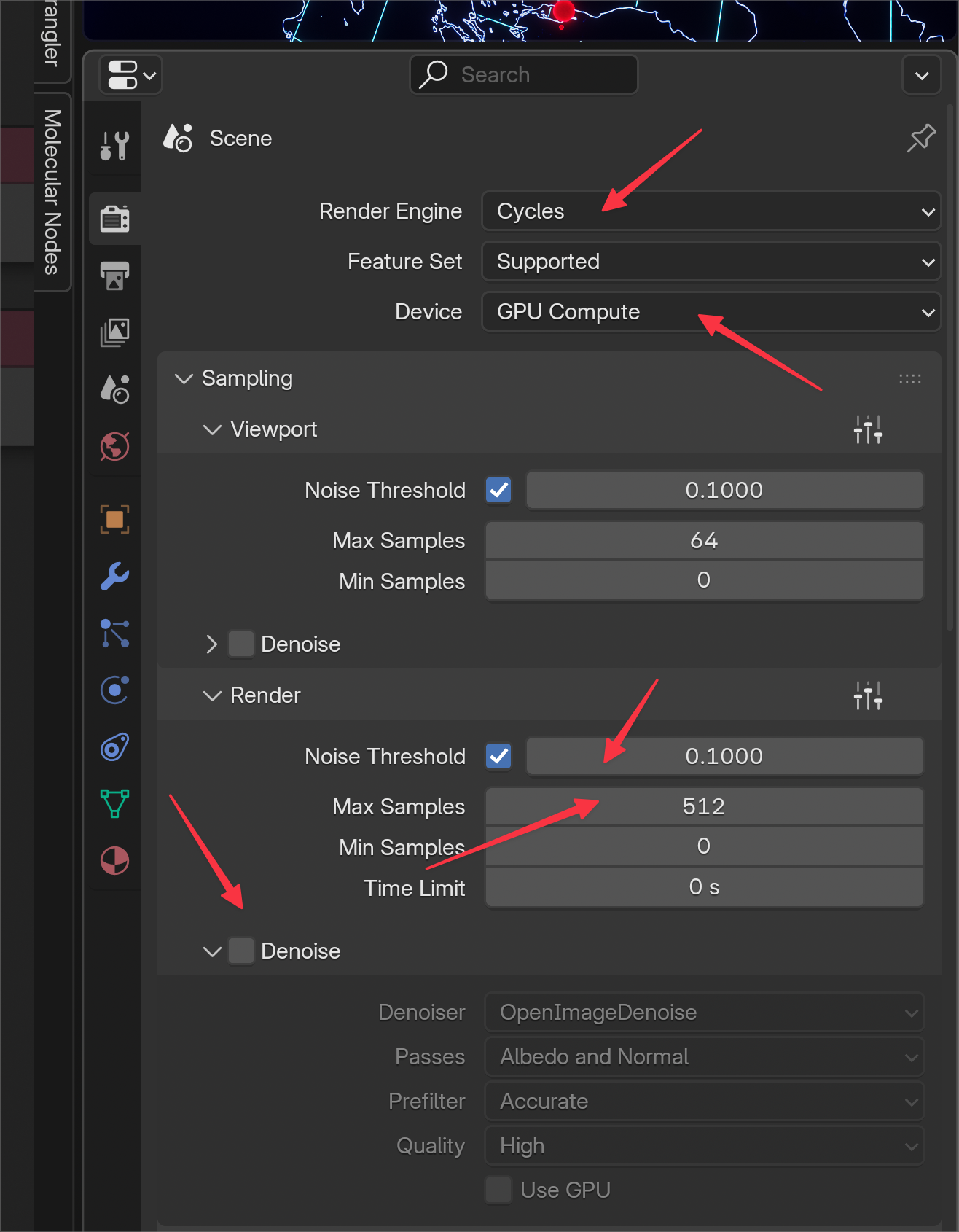Viewport: 959px width, 1232px height.
Task: Open the Scene properties tab in sidebar
Action: click(x=115, y=389)
